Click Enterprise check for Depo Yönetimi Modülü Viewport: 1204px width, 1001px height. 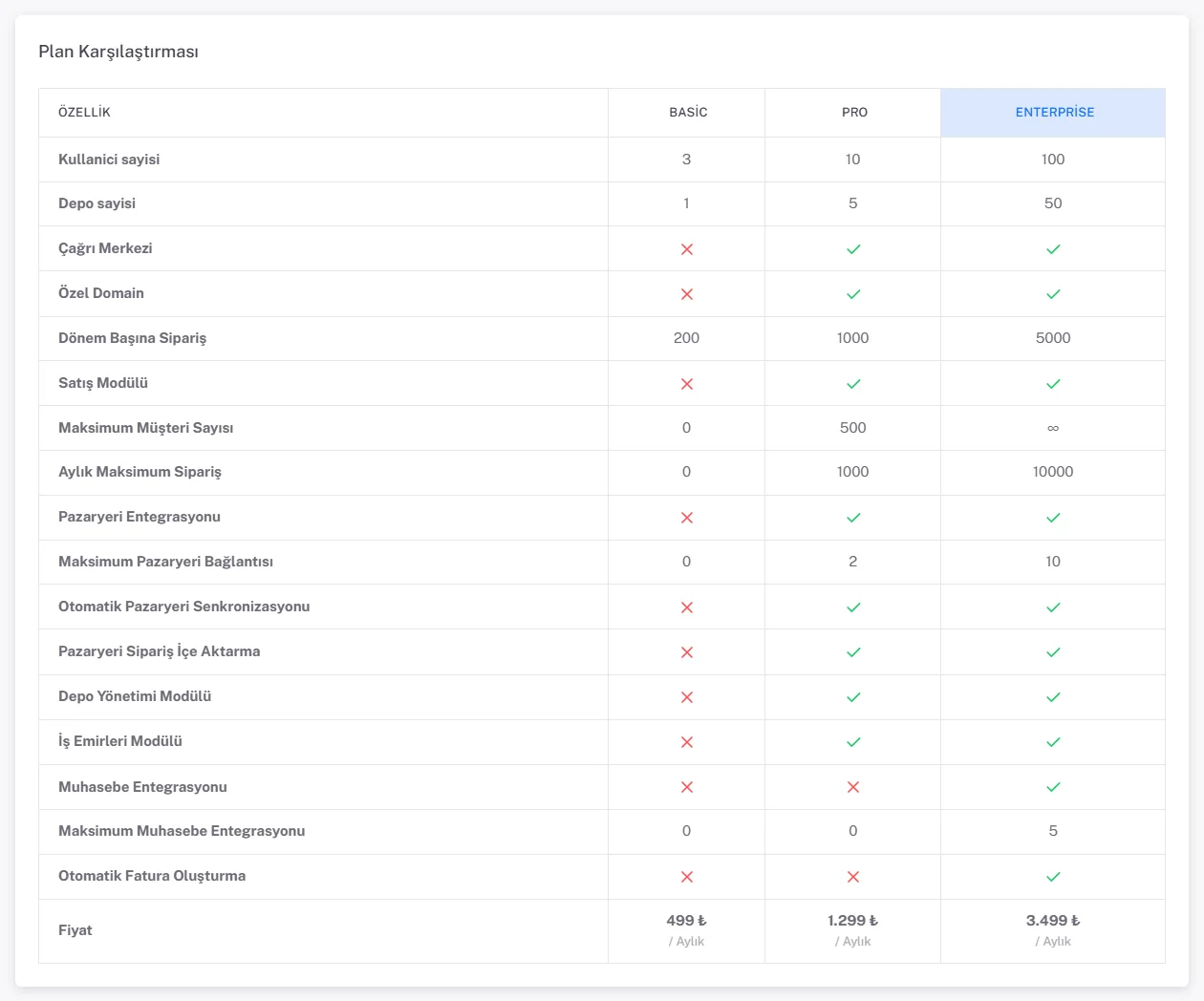point(1053,697)
